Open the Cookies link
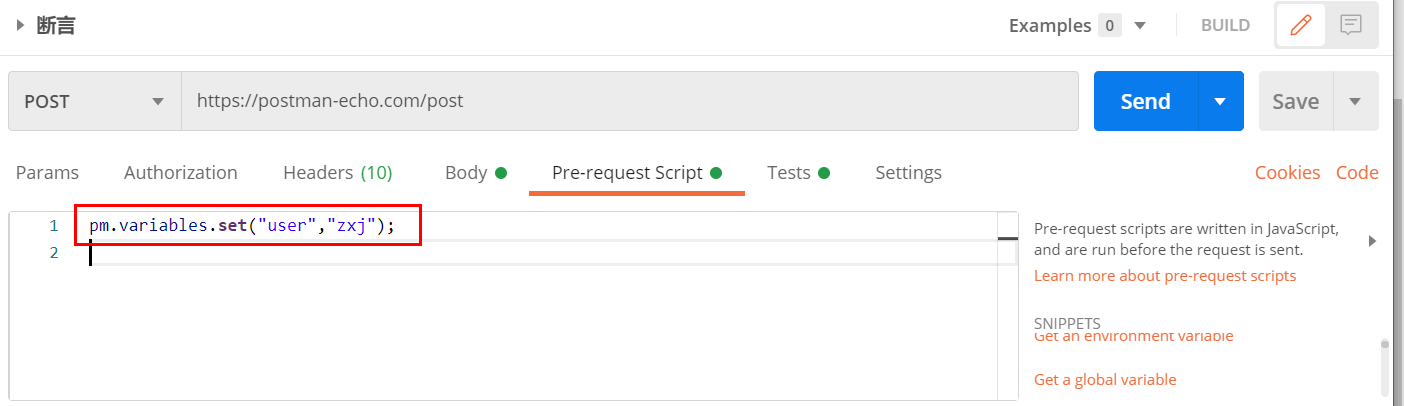 (1287, 173)
